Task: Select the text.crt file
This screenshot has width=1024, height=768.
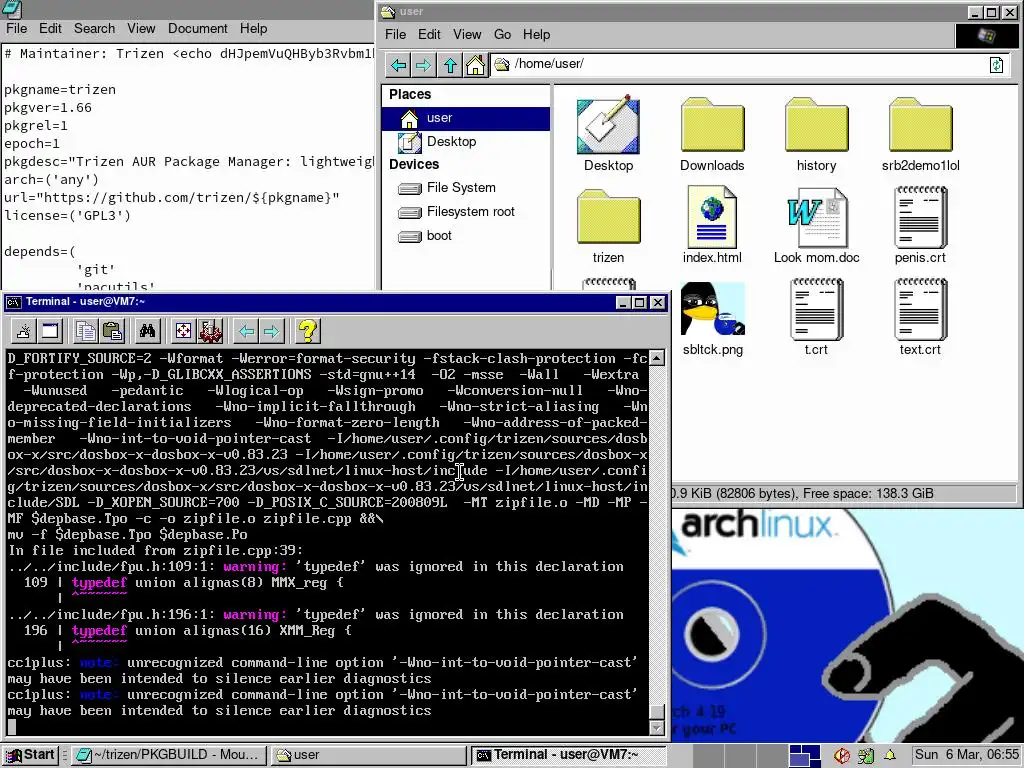Action: click(x=920, y=319)
